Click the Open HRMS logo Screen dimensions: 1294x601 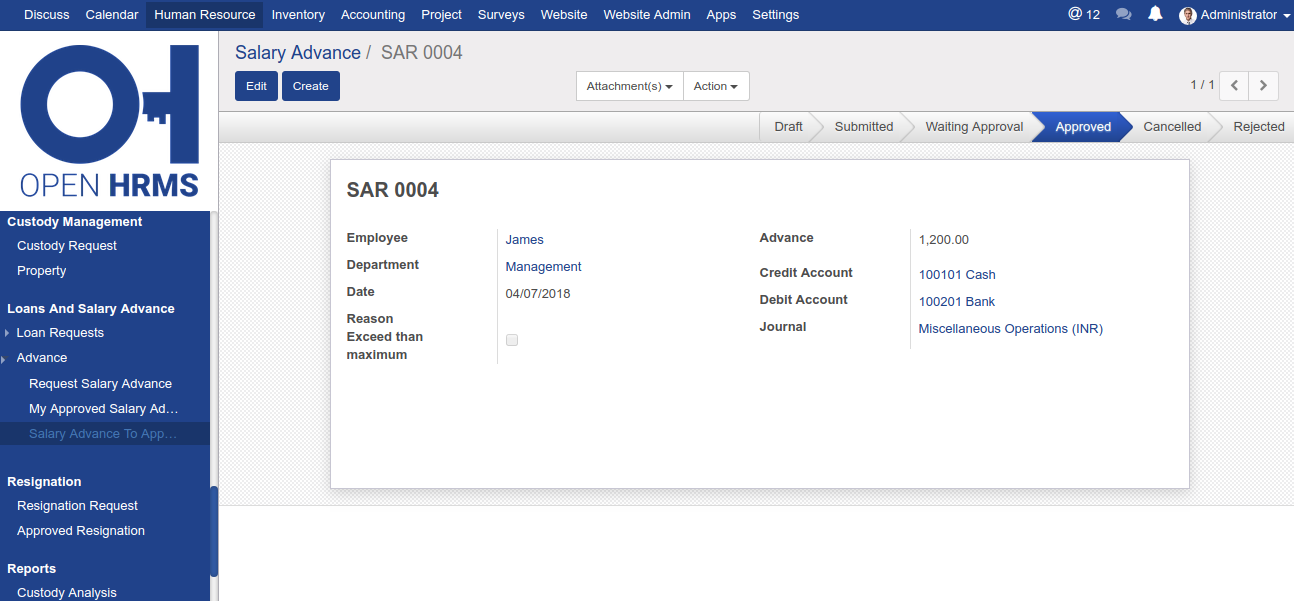pyautogui.click(x=109, y=121)
